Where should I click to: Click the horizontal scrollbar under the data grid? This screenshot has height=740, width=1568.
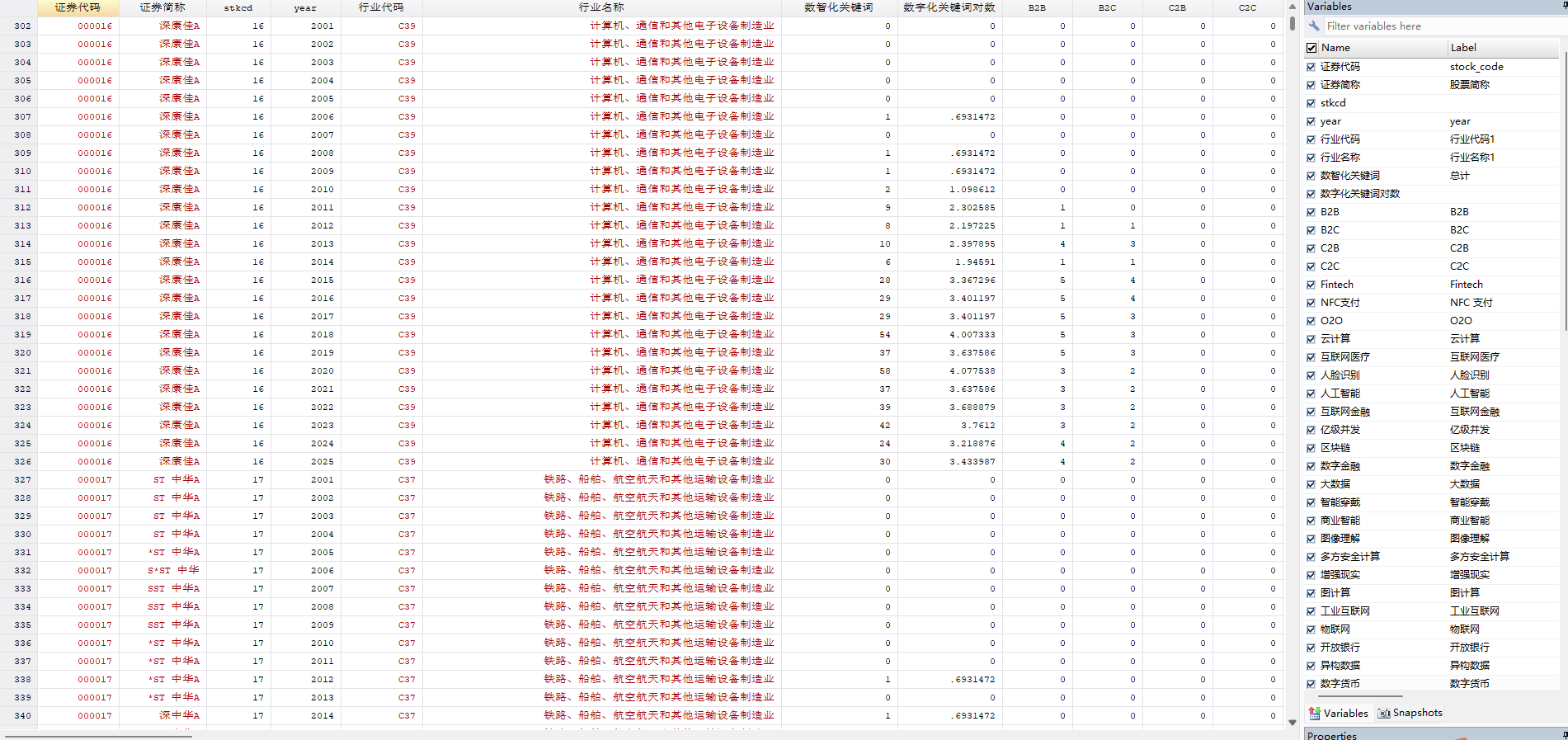click(98, 736)
